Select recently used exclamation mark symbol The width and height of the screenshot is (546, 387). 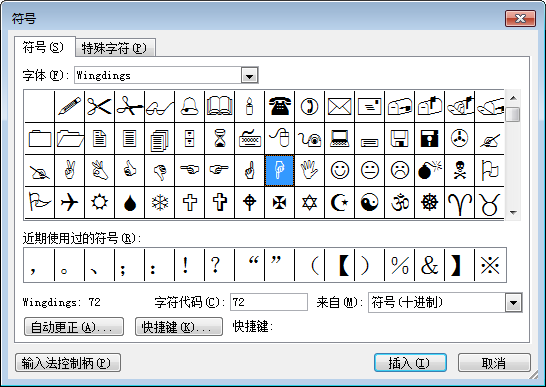(x=189, y=265)
